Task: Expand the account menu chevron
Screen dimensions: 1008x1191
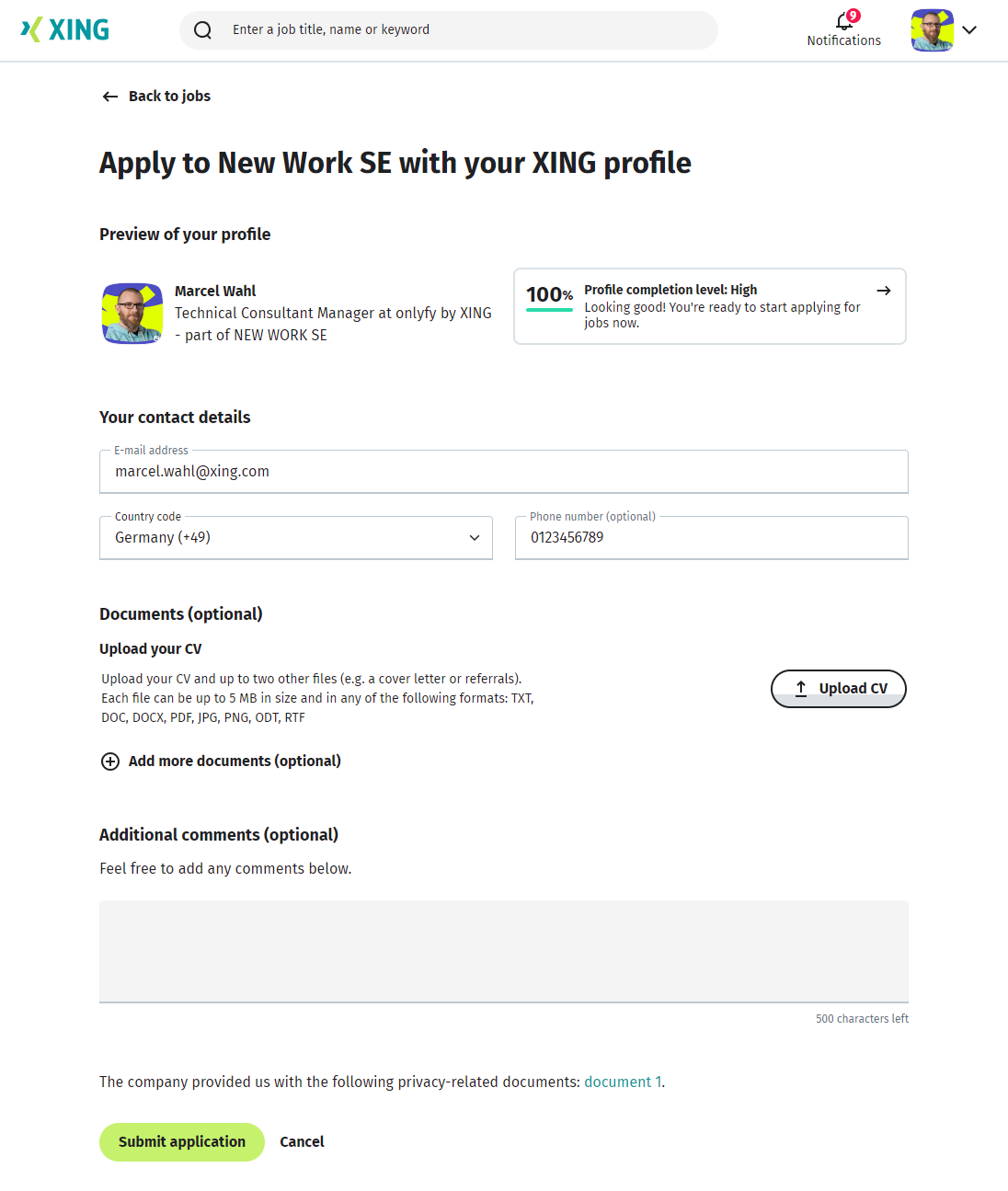Action: pos(969,29)
